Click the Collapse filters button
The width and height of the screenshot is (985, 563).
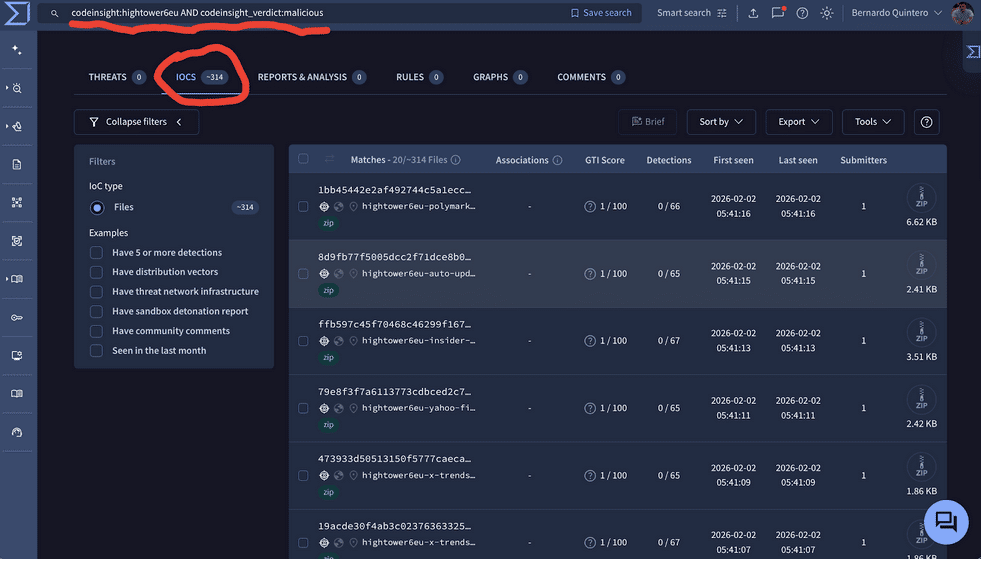pyautogui.click(x=136, y=122)
